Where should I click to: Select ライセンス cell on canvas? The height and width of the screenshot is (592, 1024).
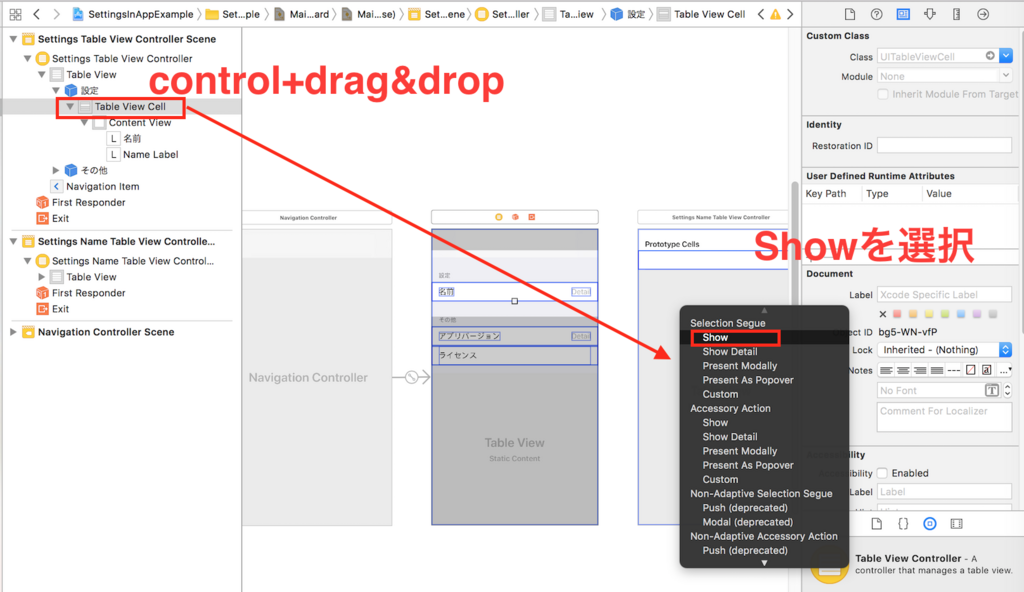click(x=515, y=355)
